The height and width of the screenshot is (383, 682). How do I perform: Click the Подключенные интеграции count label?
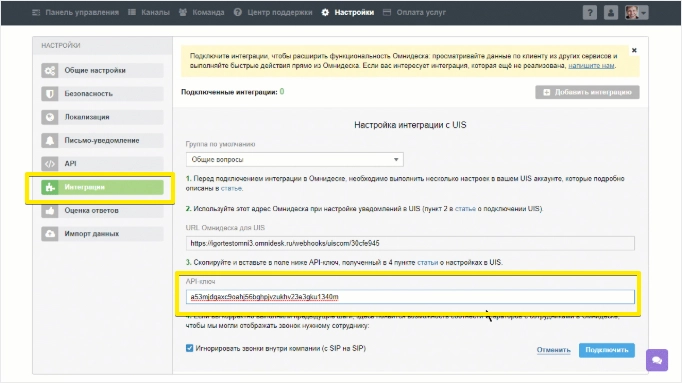pos(232,92)
